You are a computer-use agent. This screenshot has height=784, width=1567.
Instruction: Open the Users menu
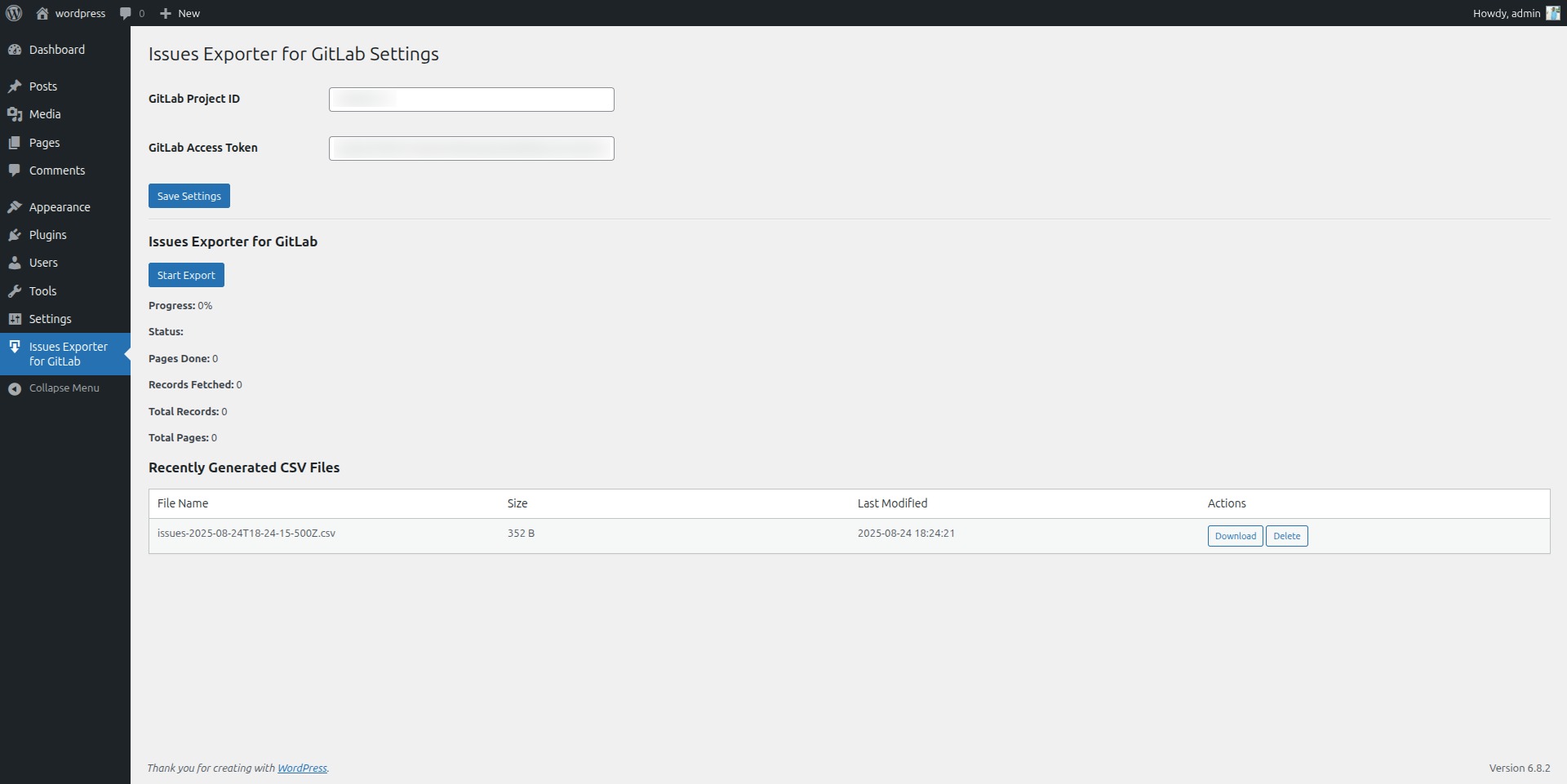43,263
